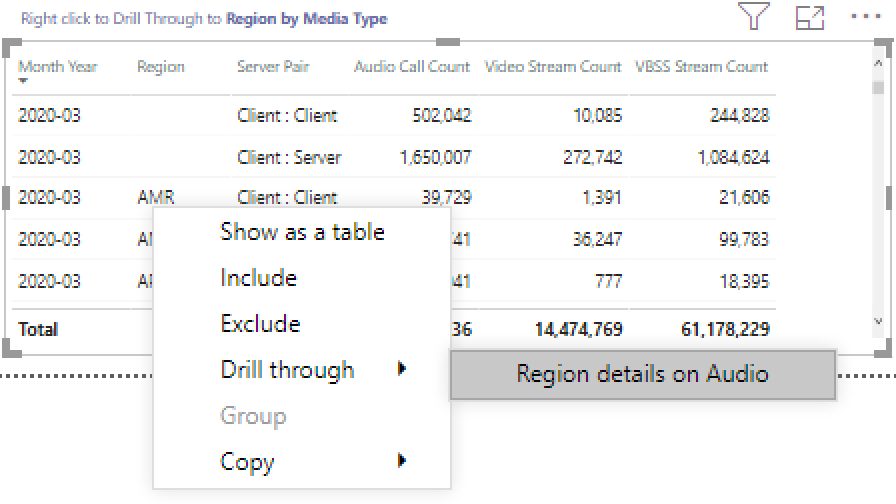Choose Exclude in the context menu
The height and width of the screenshot is (504, 896).
[261, 324]
